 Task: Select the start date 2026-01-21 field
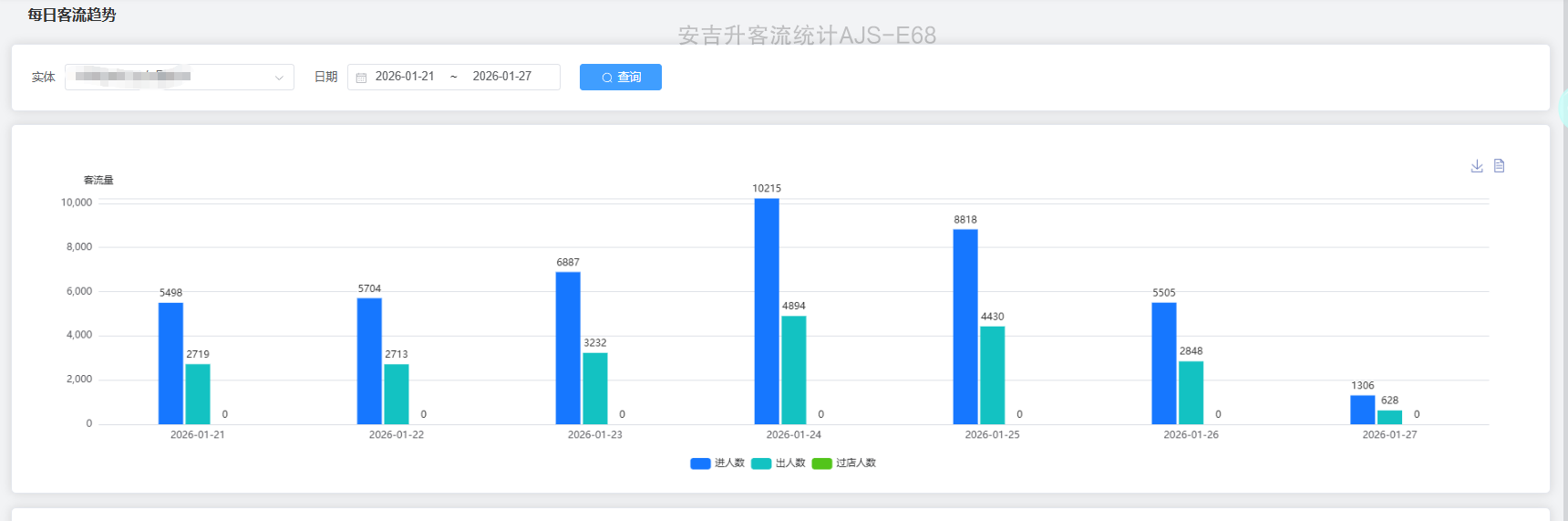(405, 77)
